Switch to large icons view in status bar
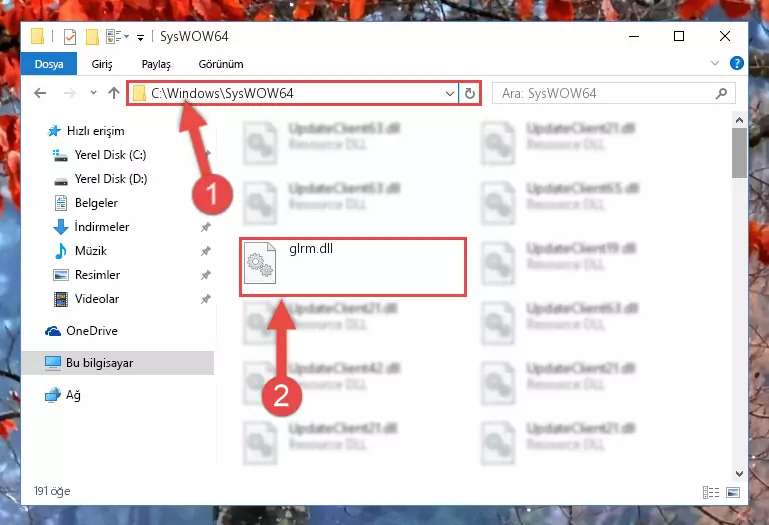The image size is (769, 525). click(733, 492)
